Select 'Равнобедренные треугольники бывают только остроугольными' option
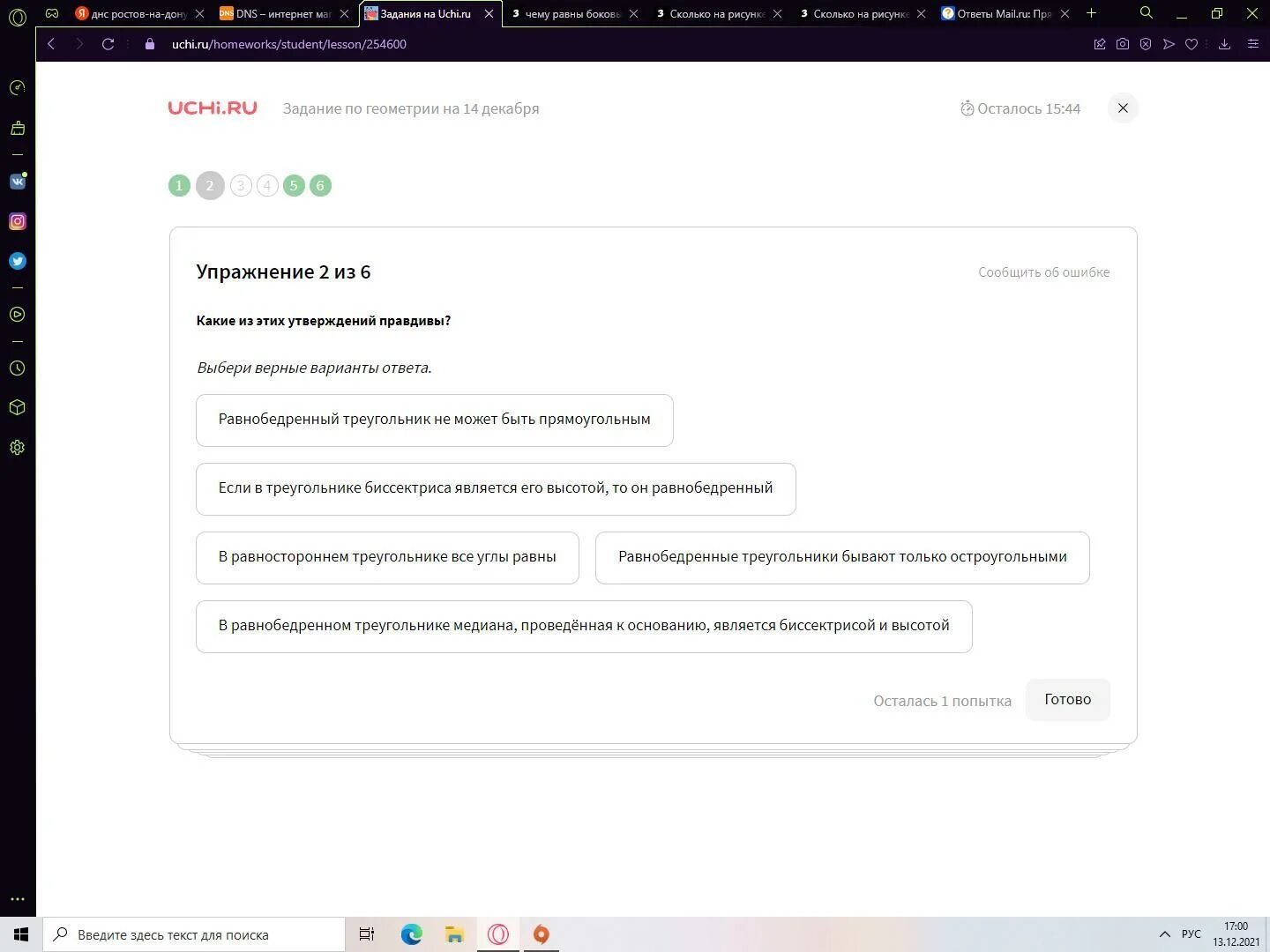Image resolution: width=1270 pixels, height=952 pixels. tap(842, 558)
